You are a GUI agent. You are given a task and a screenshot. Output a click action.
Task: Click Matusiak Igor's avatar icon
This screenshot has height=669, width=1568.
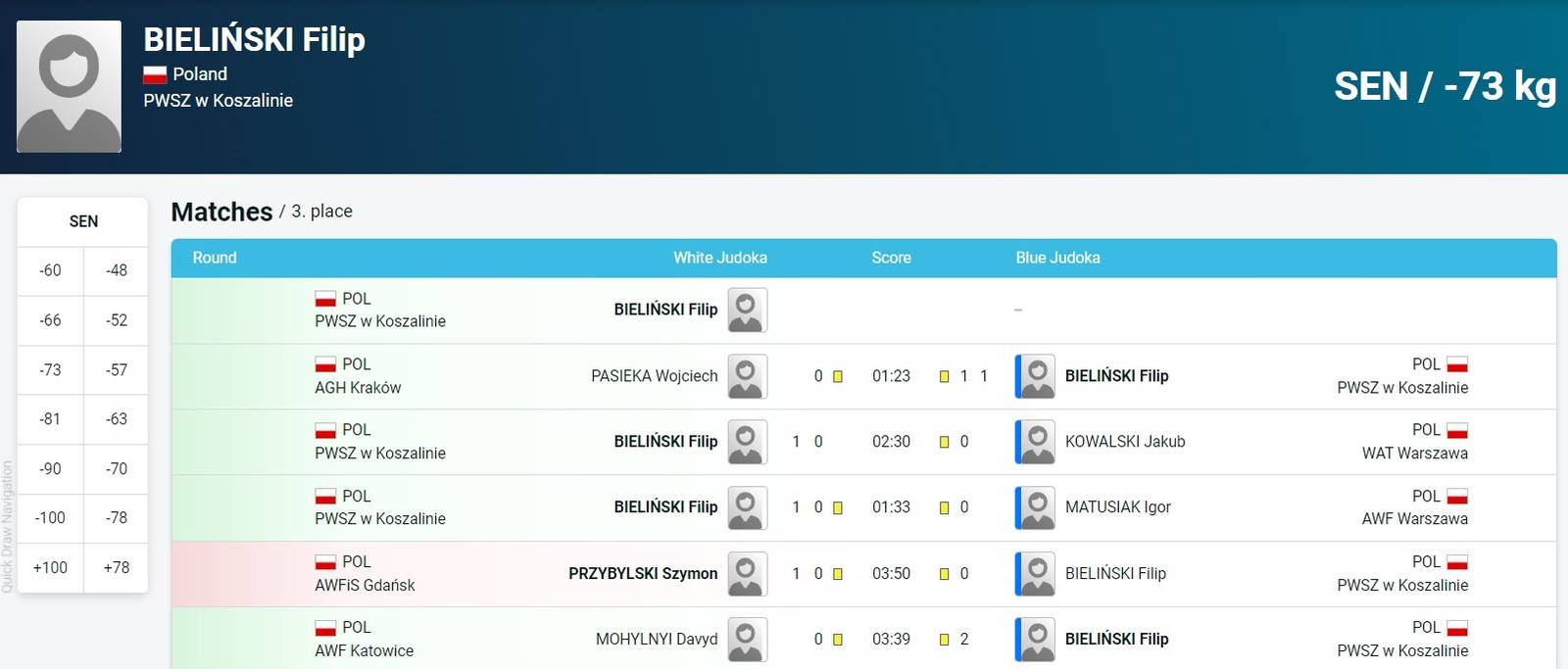1036,507
